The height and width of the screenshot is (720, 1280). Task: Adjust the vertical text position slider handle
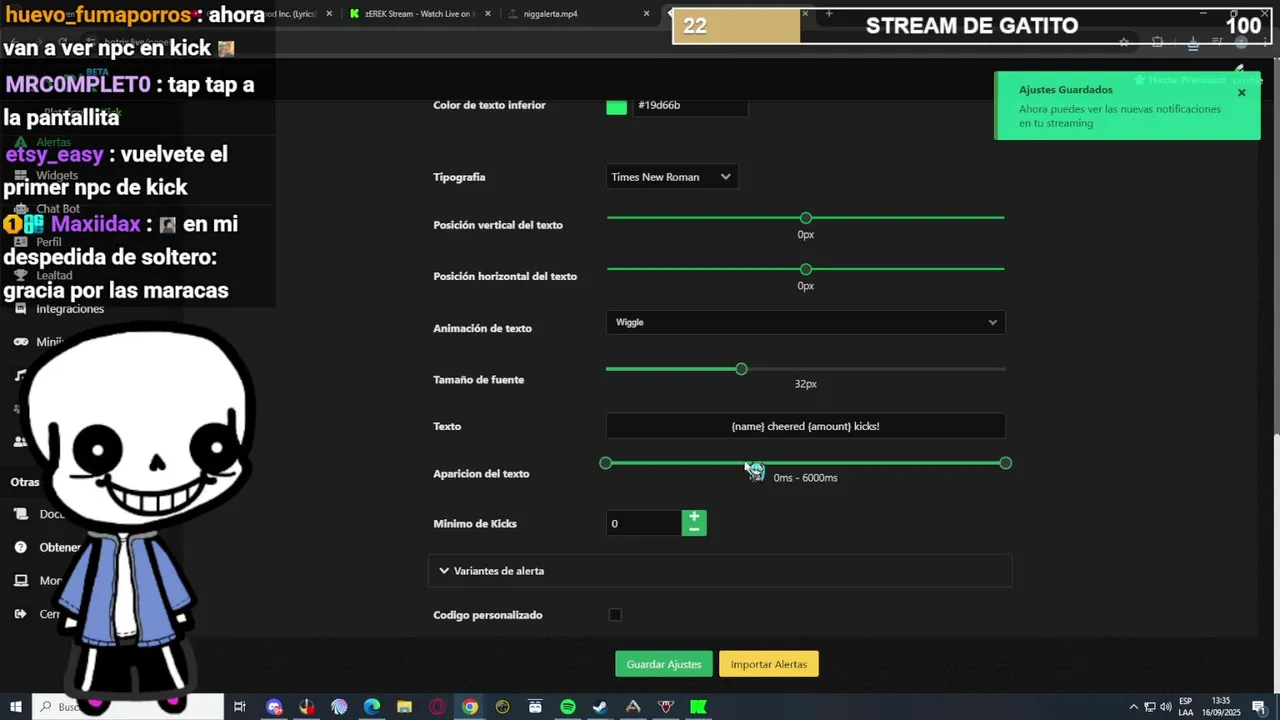tap(806, 218)
